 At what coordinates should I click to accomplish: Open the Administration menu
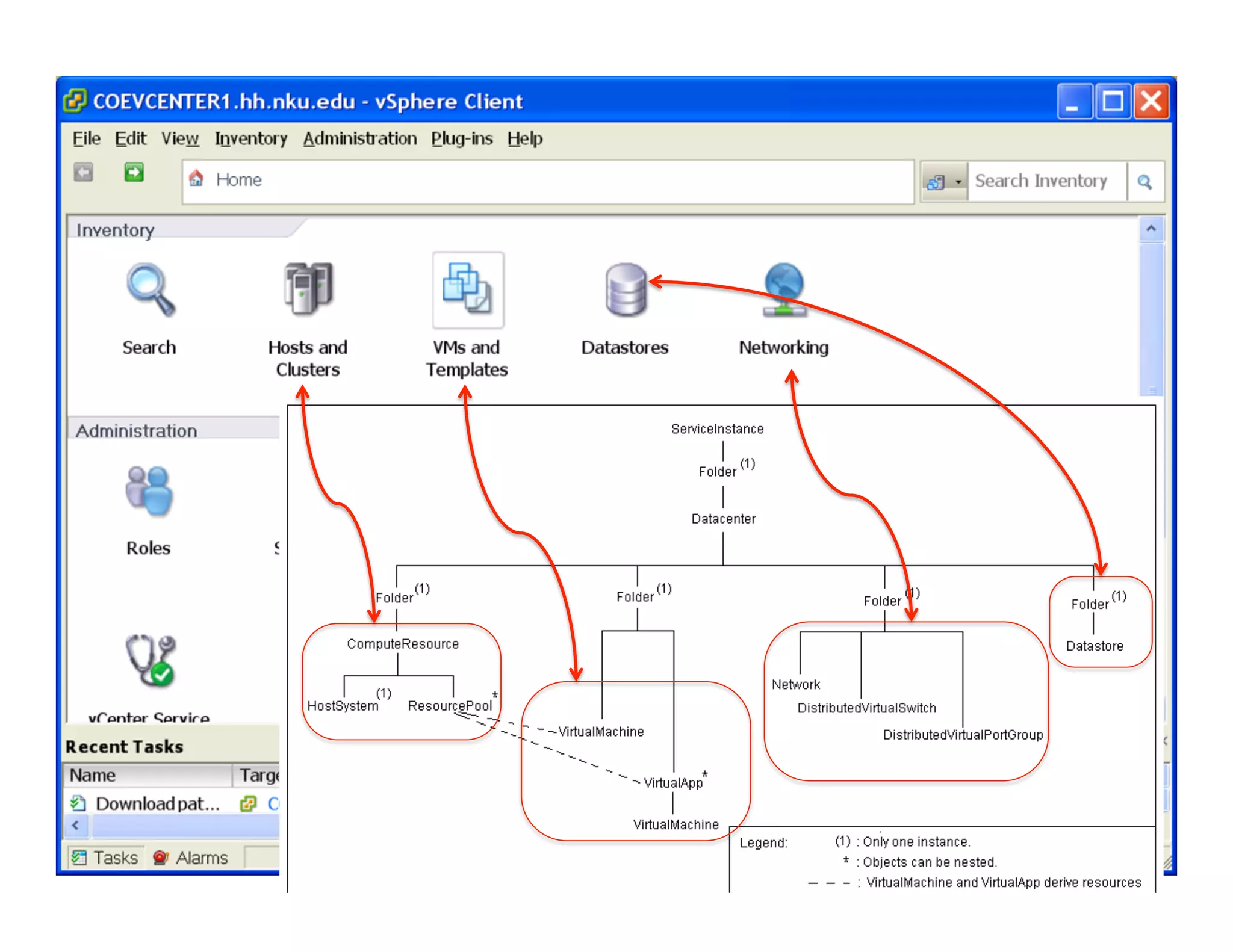(359, 139)
